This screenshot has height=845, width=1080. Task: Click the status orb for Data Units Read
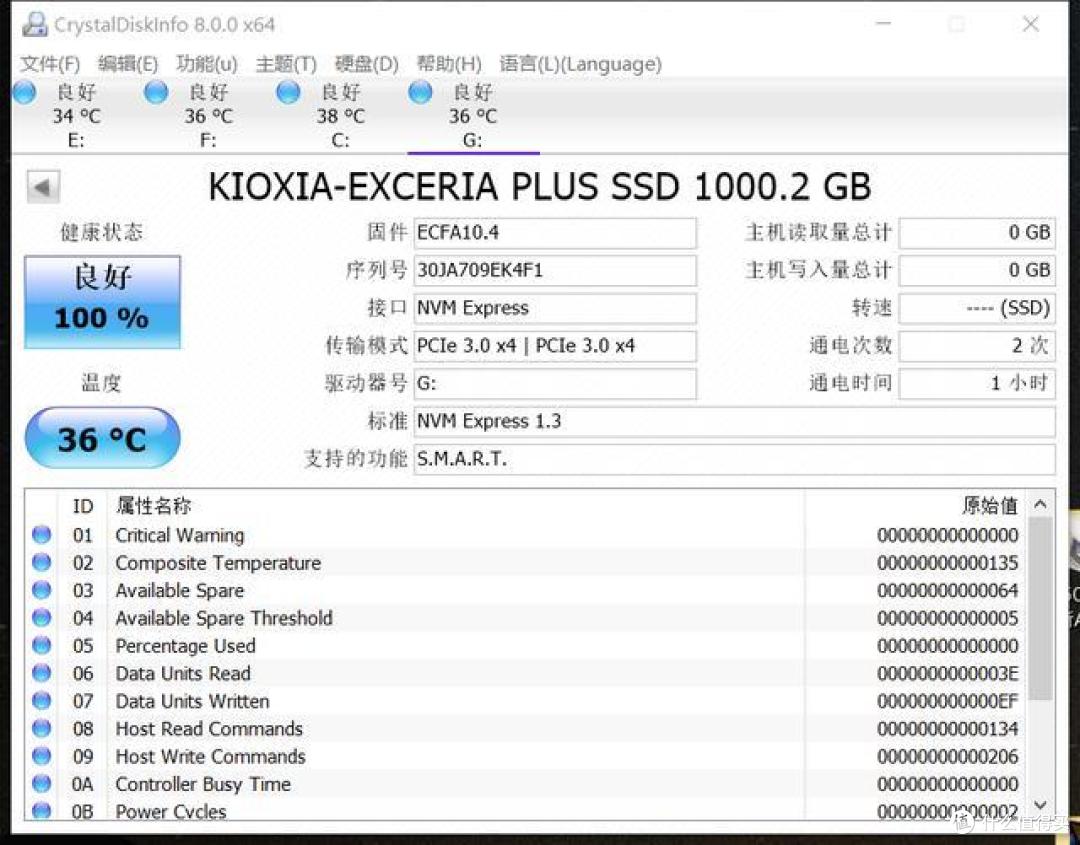[42, 673]
